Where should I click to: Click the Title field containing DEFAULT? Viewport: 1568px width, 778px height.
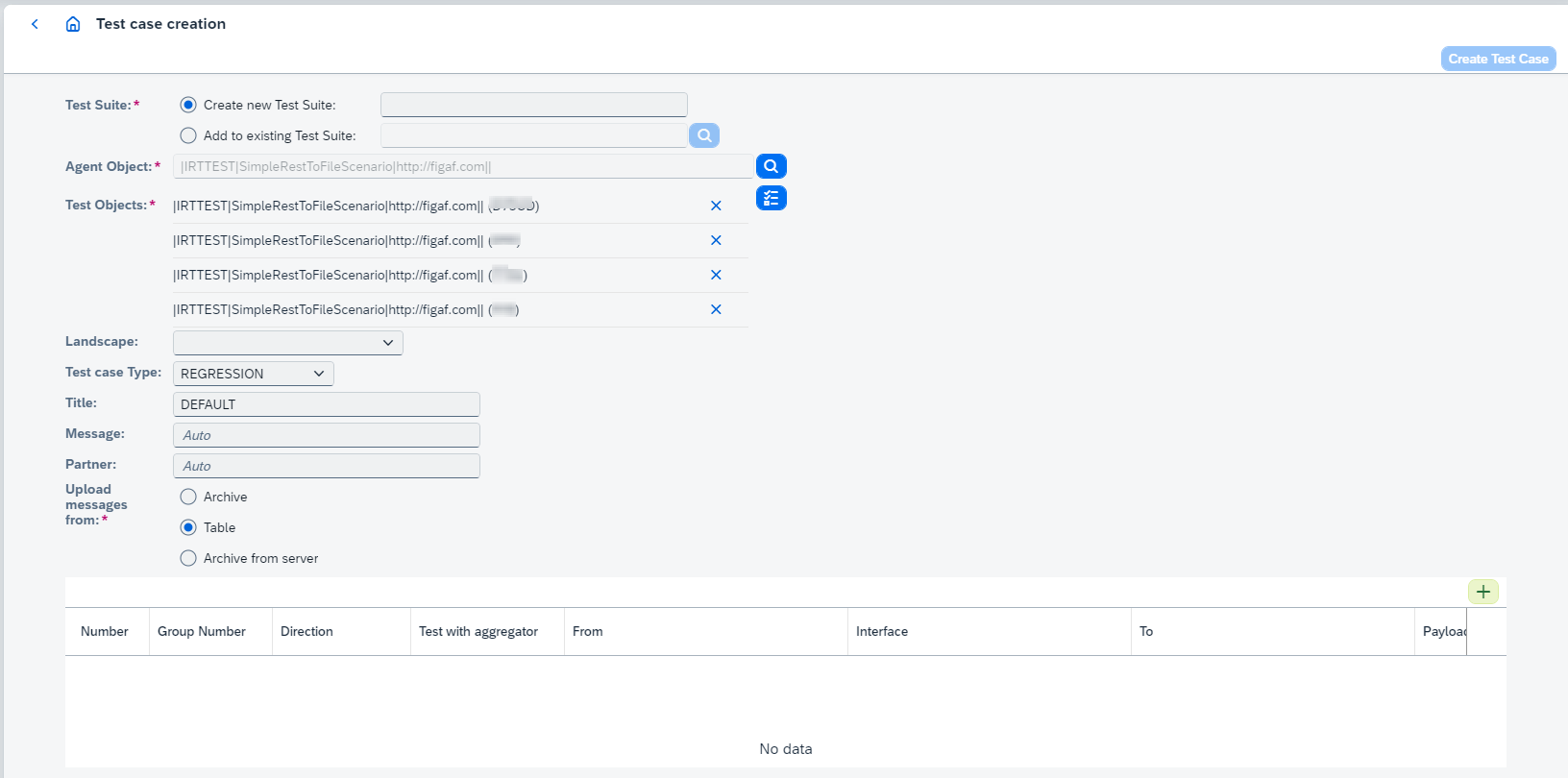[x=327, y=404]
